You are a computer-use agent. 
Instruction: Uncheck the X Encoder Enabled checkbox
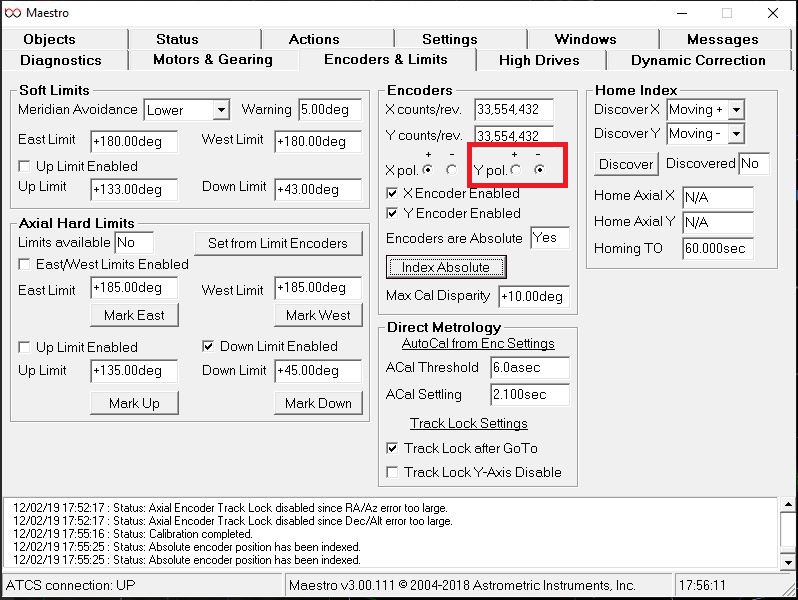(393, 193)
